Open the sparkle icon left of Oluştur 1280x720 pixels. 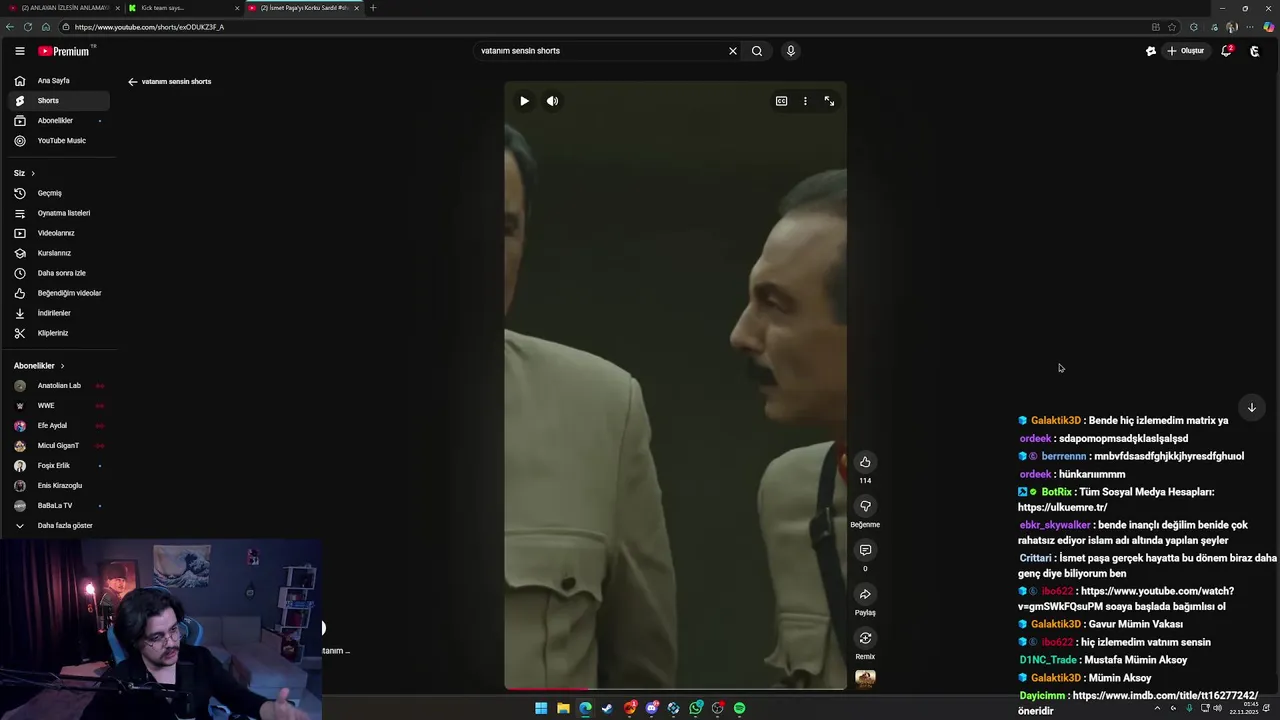(x=1151, y=51)
